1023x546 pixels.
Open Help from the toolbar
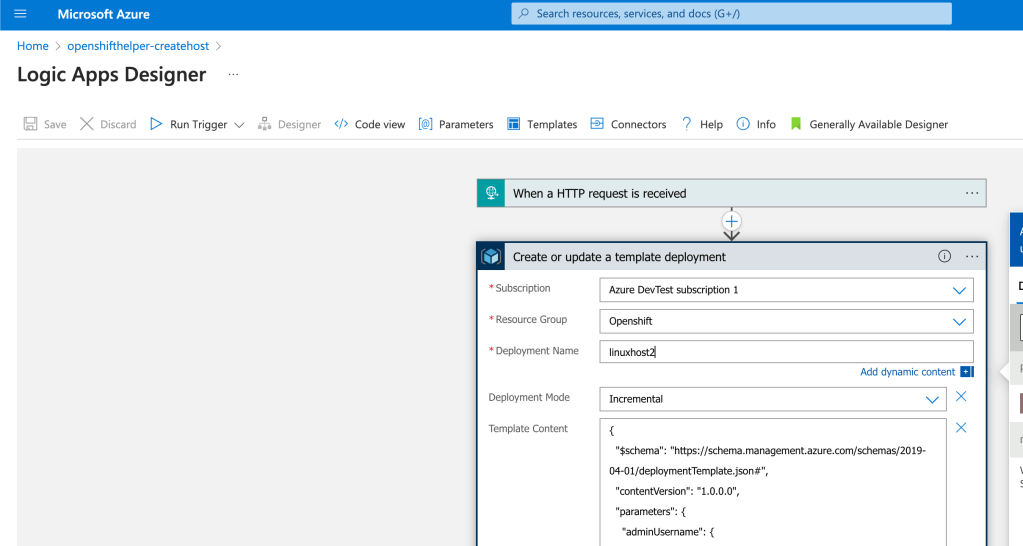point(701,124)
